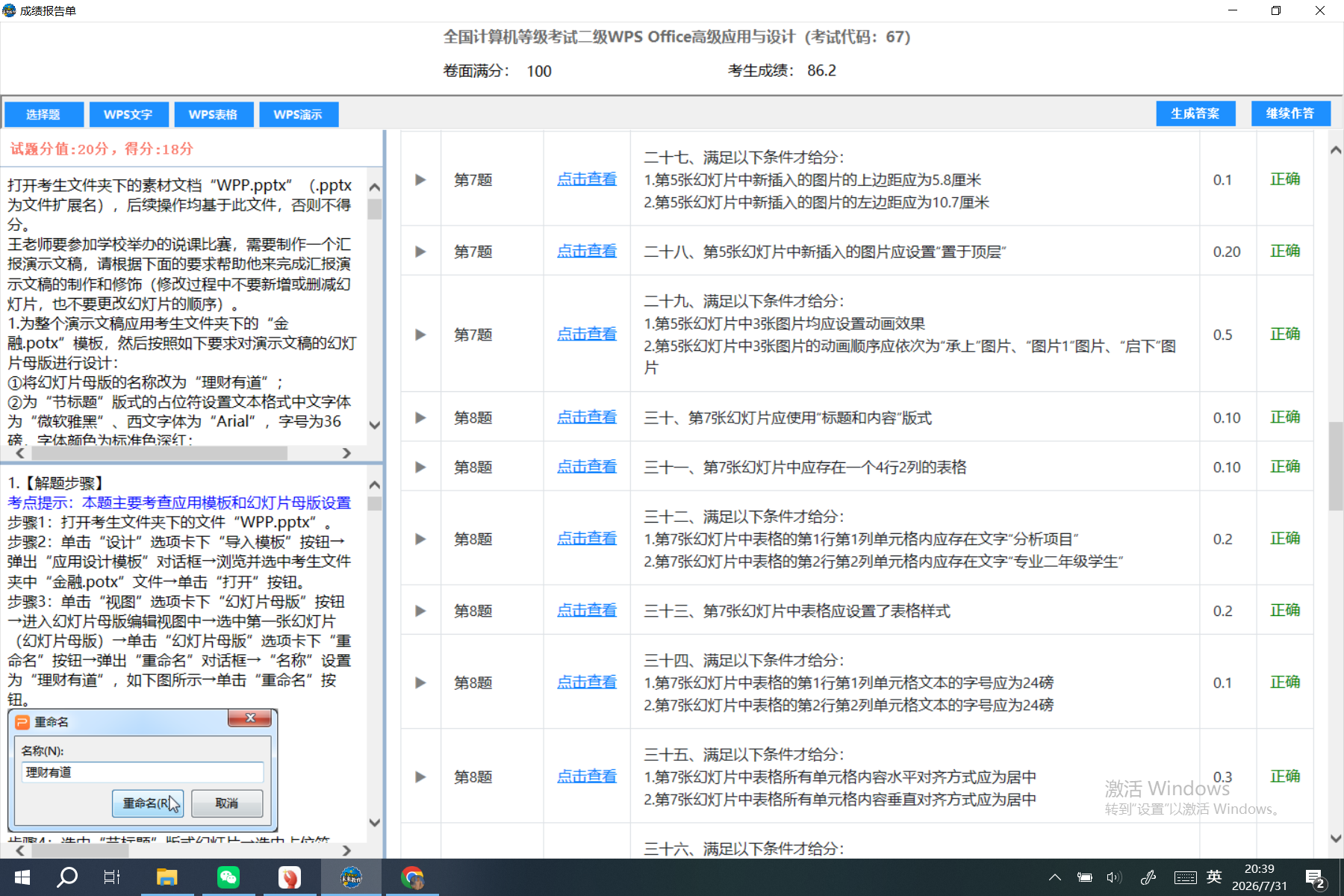Click the 成绩报告单 app icon in title bar
This screenshot has width=1344, height=896.
9,10
